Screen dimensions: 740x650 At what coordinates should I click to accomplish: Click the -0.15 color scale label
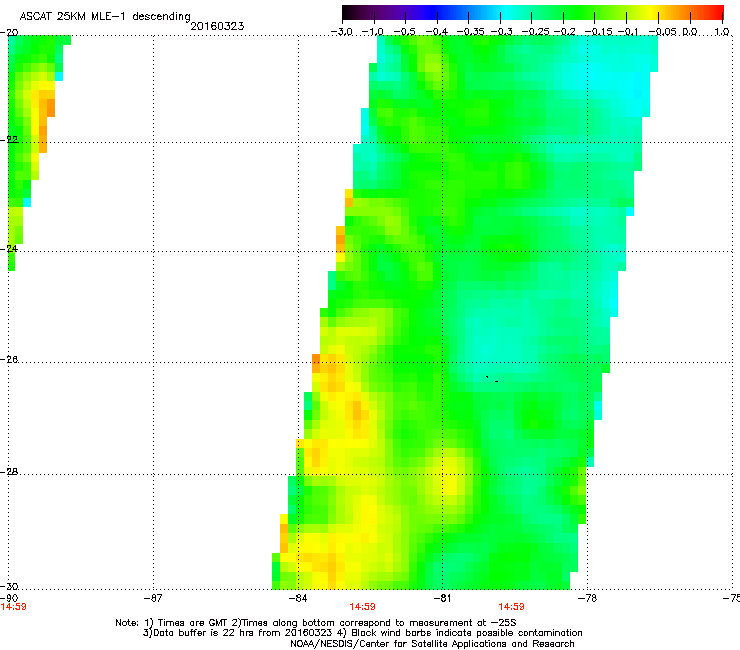[x=598, y=32]
